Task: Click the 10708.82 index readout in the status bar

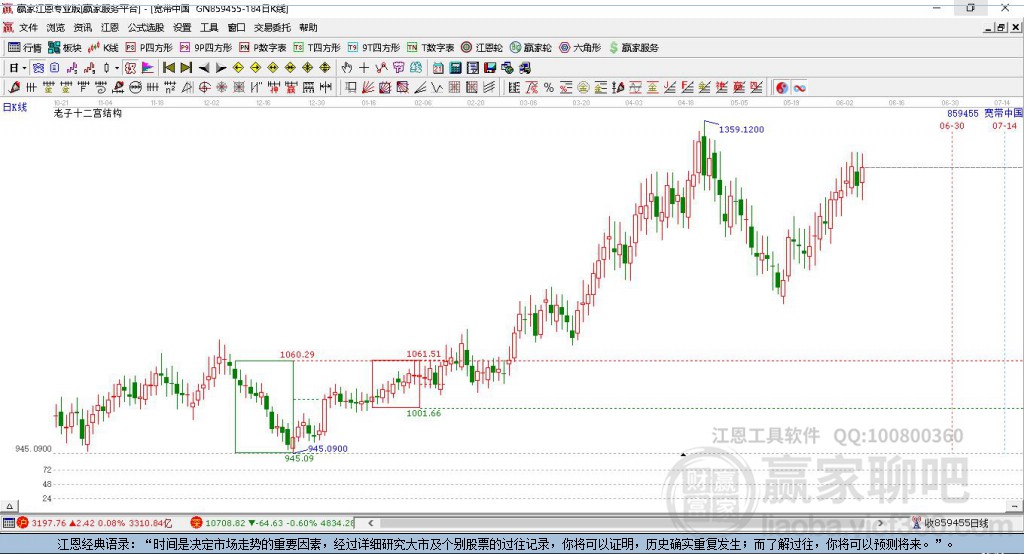Action: coord(226,523)
